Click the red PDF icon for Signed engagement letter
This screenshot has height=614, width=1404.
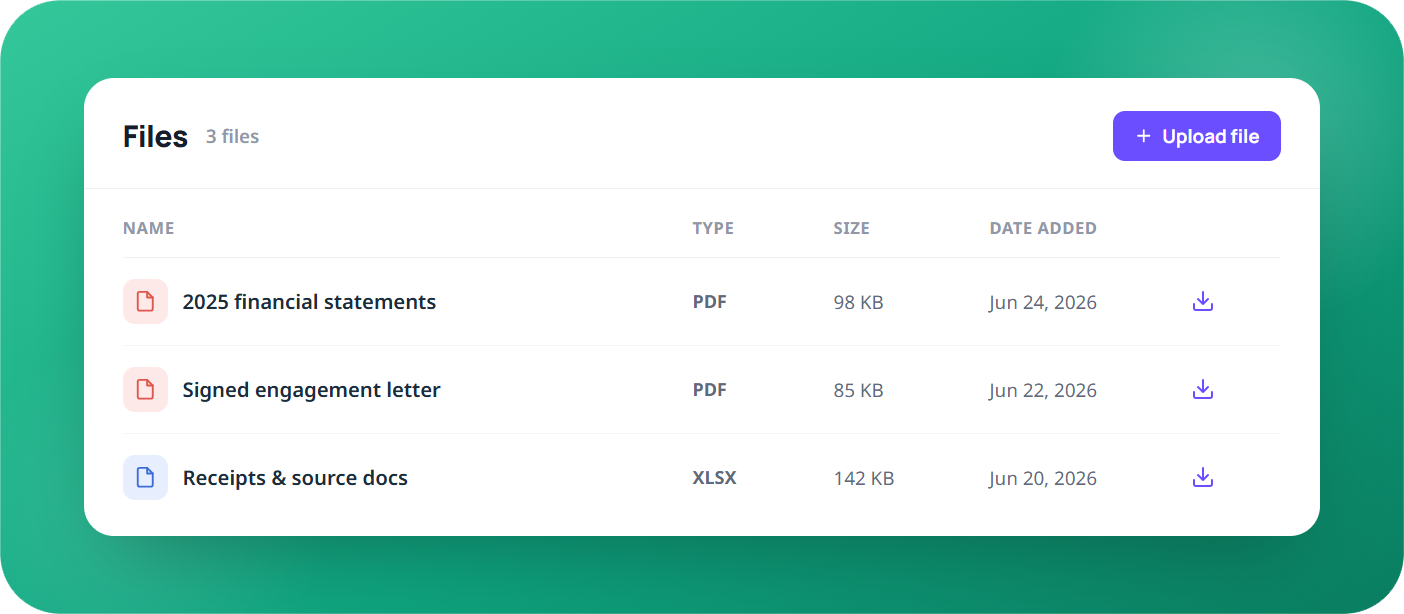(x=145, y=389)
